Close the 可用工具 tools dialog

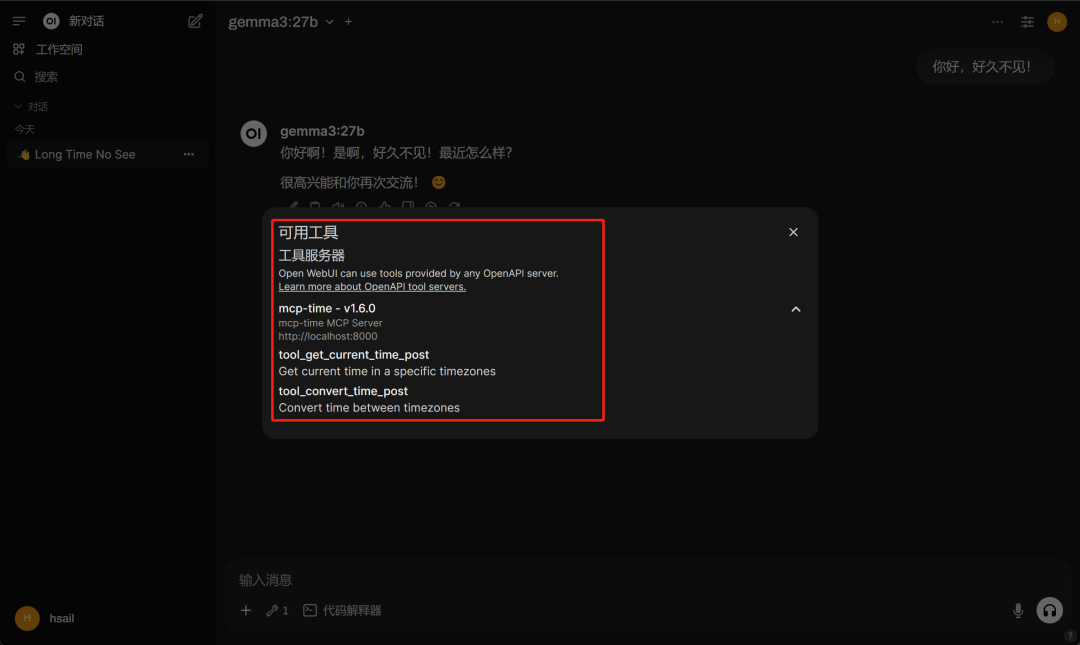coord(793,232)
